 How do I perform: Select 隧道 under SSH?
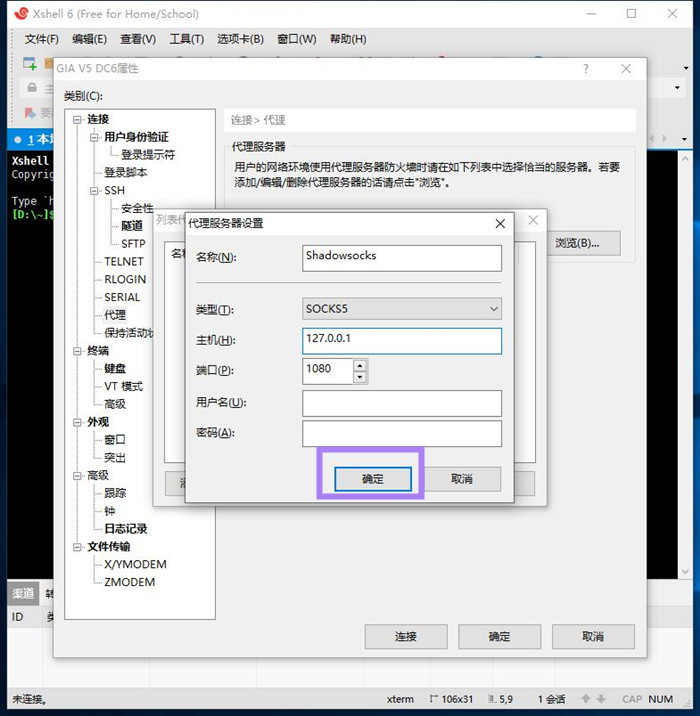(x=132, y=226)
